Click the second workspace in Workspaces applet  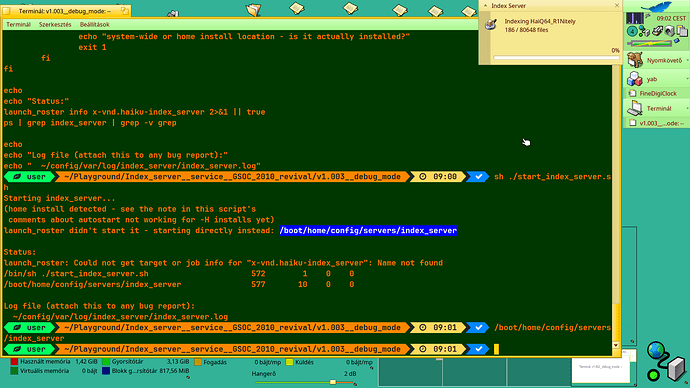pos(474,372)
